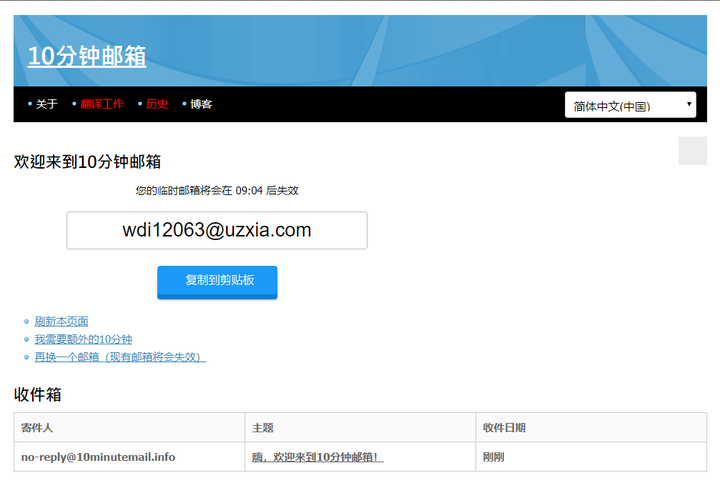Click the 收件箱 heading
Screen dimensions: 720x483
tap(38, 394)
